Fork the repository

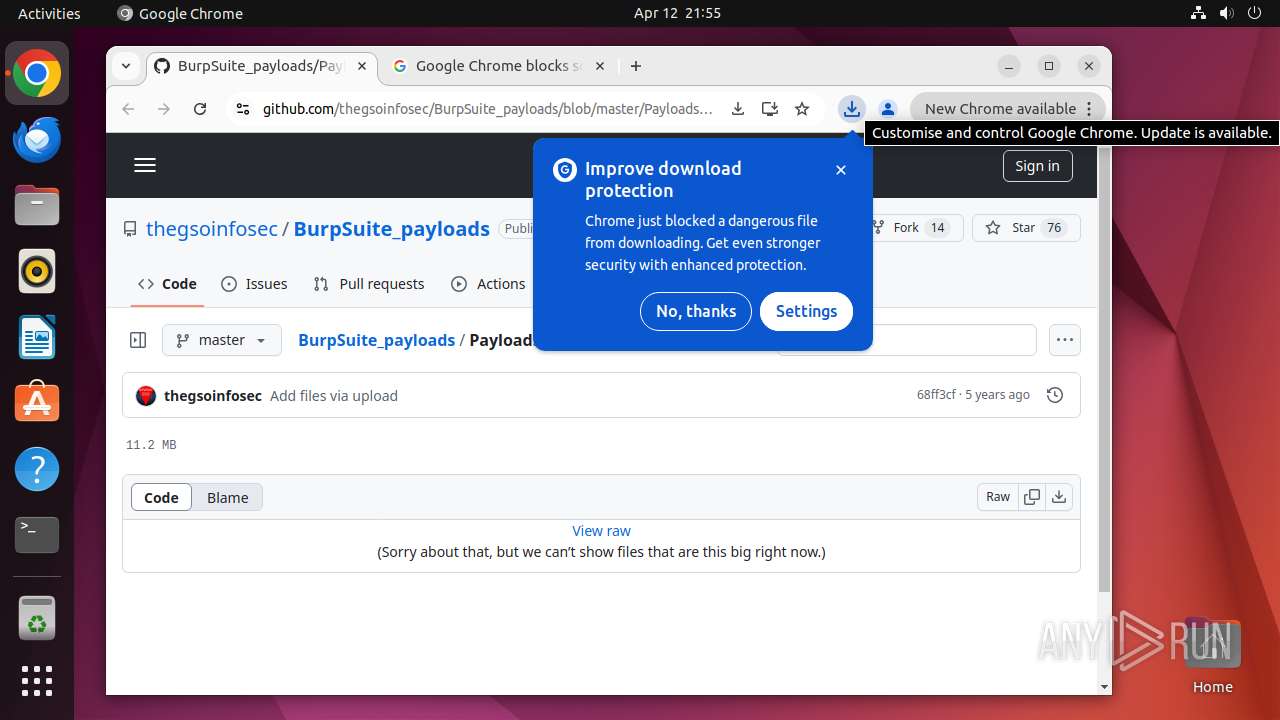[x=909, y=228]
